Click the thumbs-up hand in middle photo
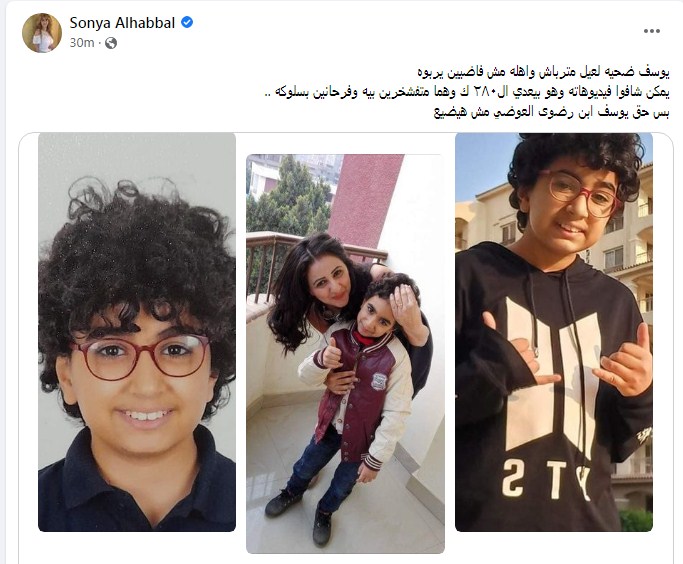The width and height of the screenshot is (683, 564). point(331,355)
